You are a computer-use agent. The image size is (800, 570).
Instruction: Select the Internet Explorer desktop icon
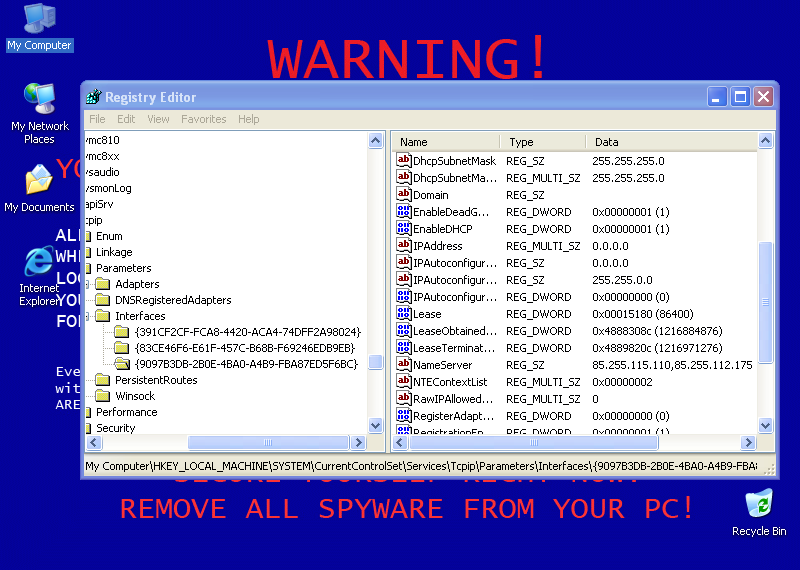click(x=39, y=276)
